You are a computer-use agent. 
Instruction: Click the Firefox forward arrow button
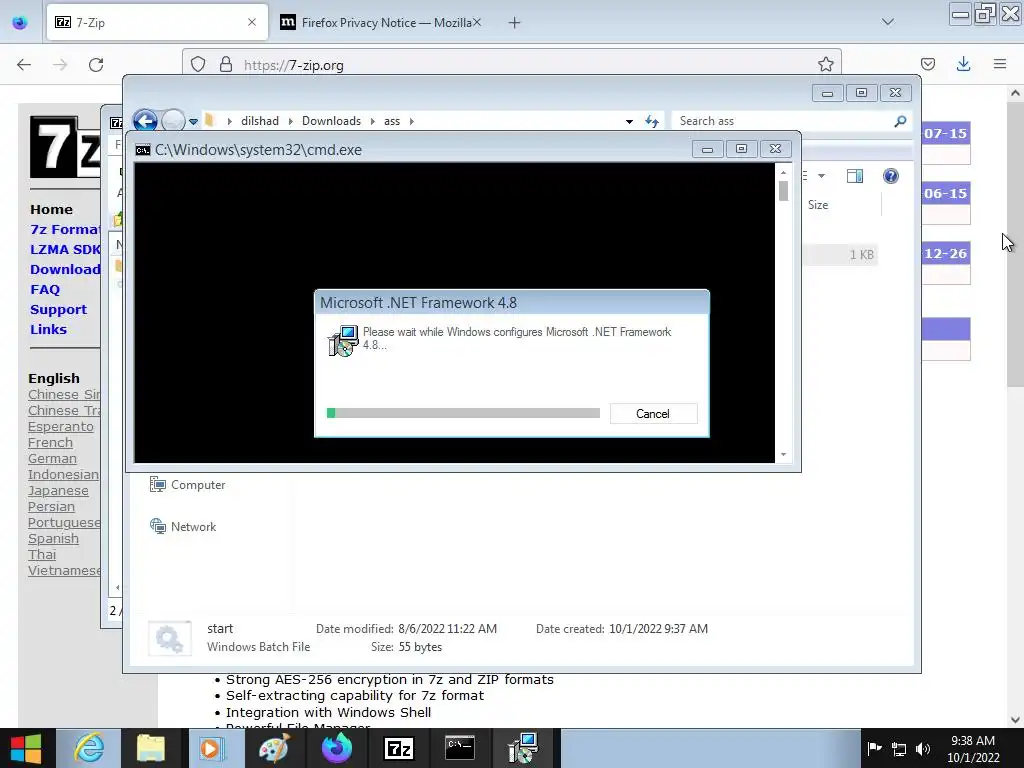click(x=60, y=64)
